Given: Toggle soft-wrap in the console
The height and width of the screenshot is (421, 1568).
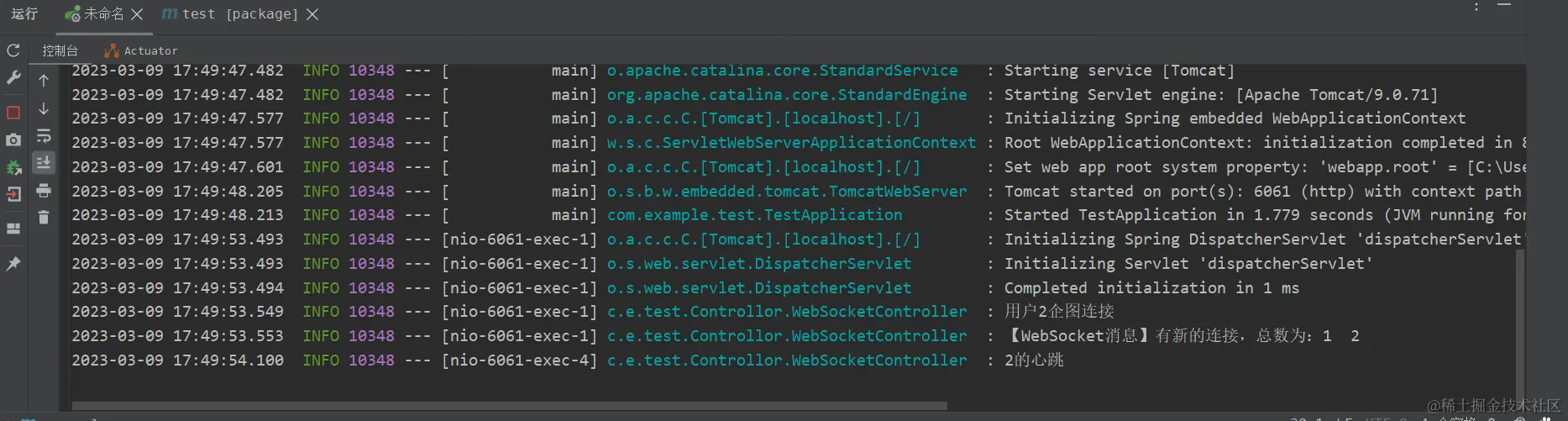Looking at the screenshot, I should [44, 136].
